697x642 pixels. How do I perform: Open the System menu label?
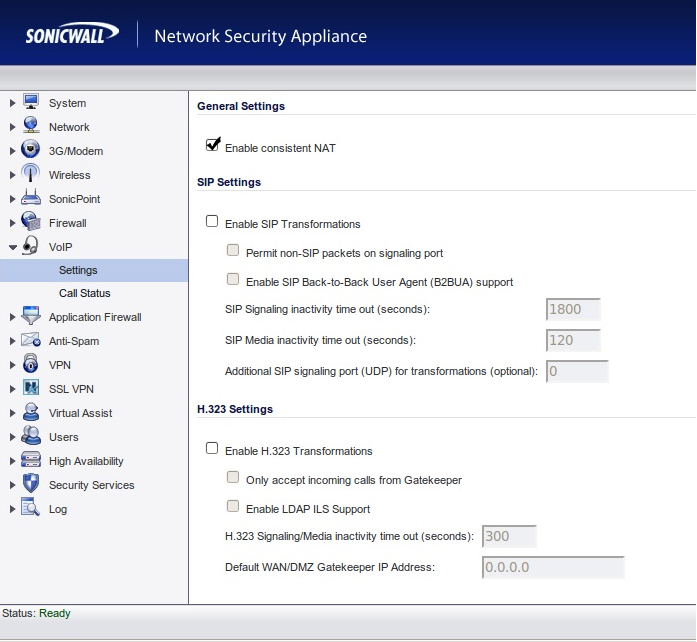pos(68,103)
